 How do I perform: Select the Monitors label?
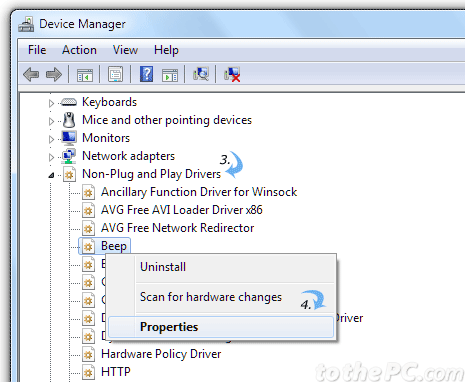point(106,138)
